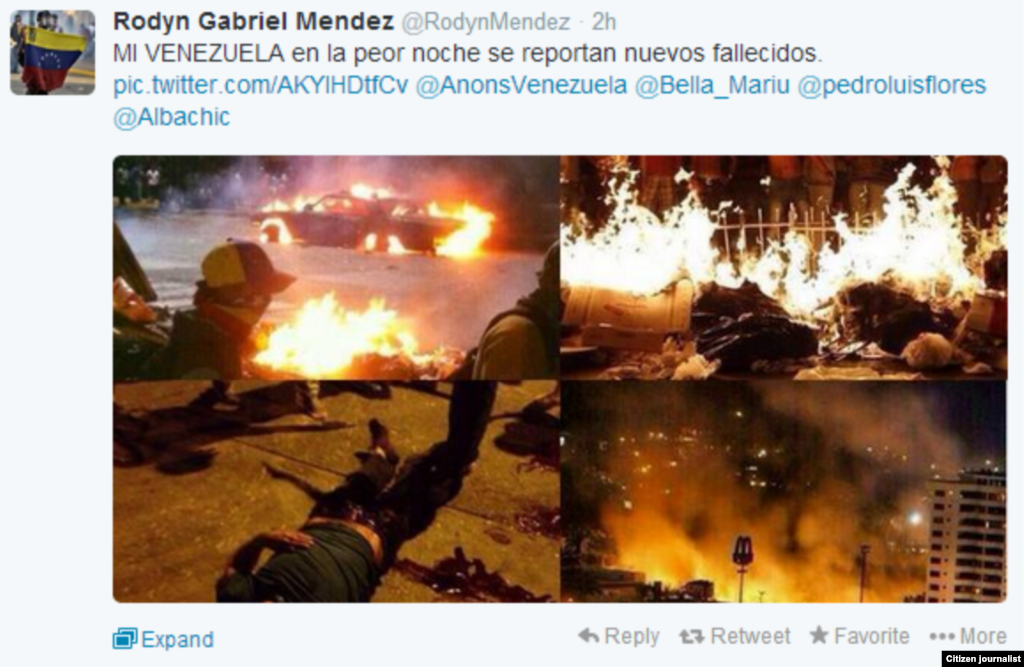View the burning car photo
The image size is (1024, 667).
[x=336, y=268]
